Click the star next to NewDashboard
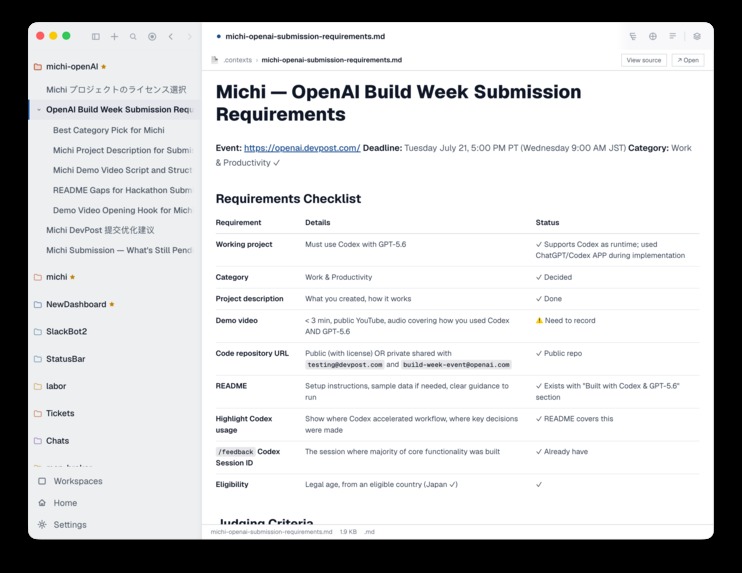742x573 pixels. coord(112,304)
